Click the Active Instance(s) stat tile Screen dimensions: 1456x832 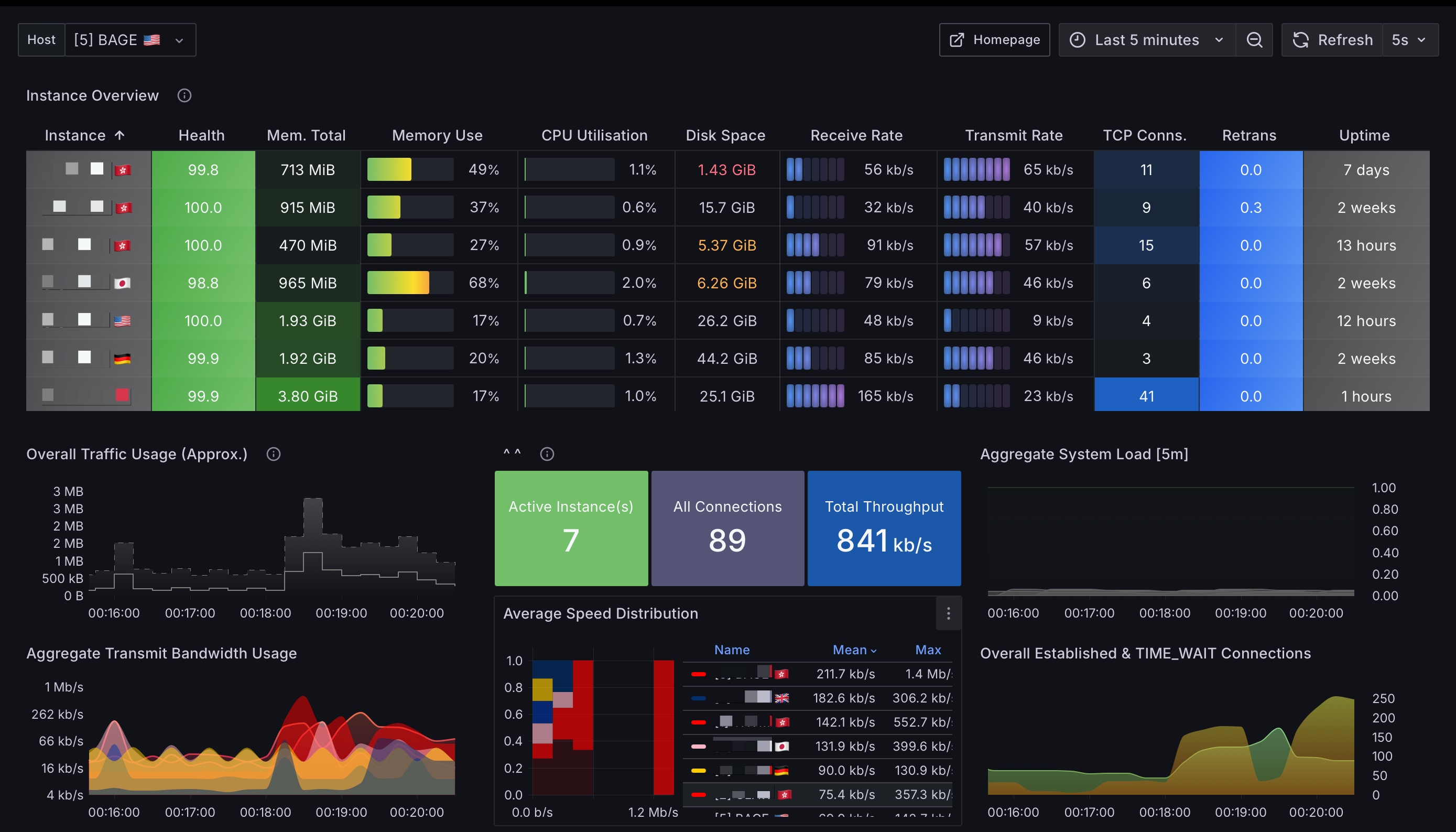click(x=571, y=528)
